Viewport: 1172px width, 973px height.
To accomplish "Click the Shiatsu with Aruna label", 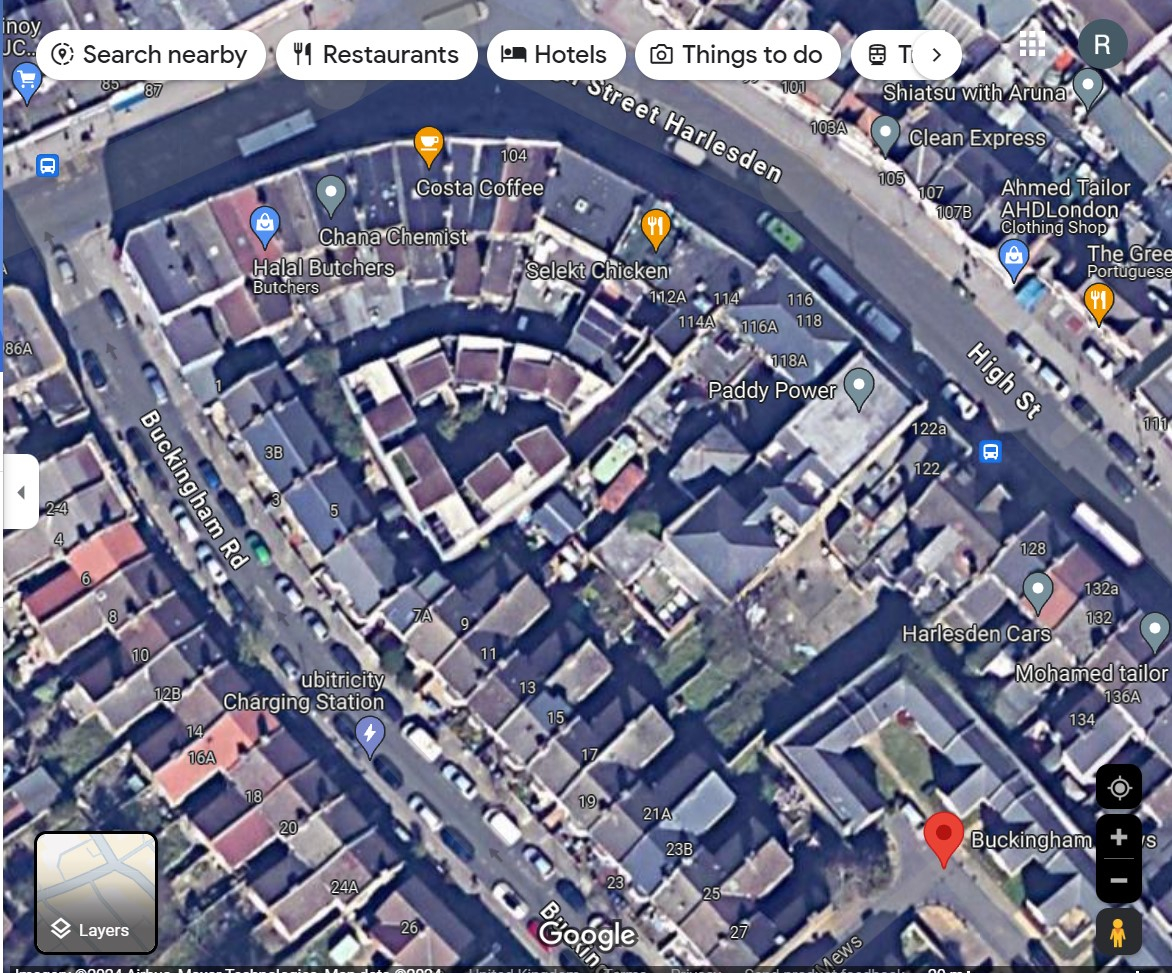I will (974, 93).
